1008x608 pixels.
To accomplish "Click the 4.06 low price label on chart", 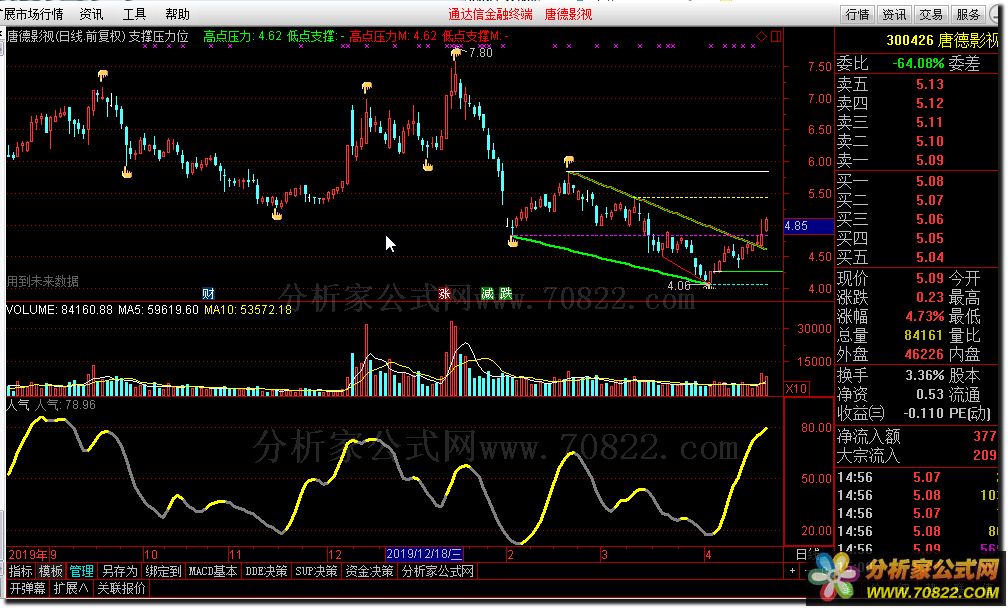I will coord(679,285).
